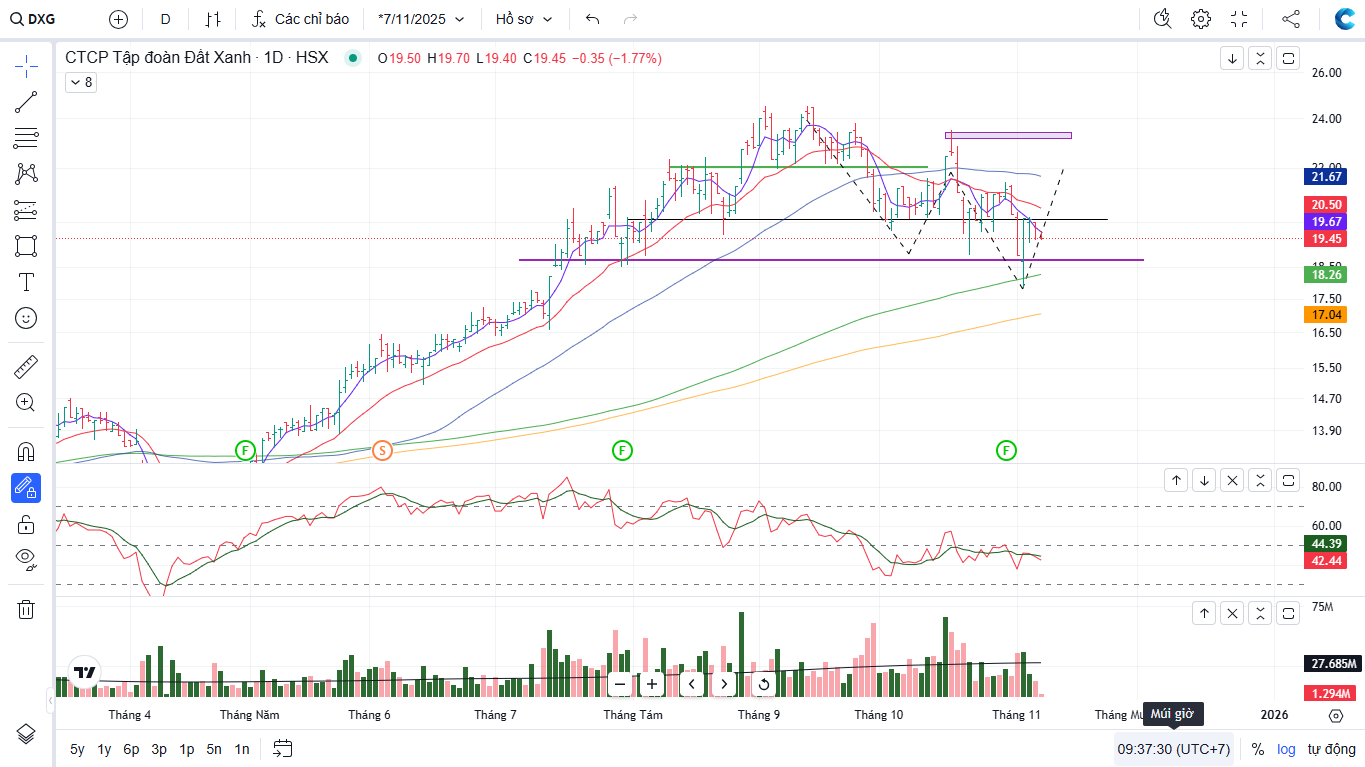The image size is (1365, 767).
Task: Select the trend line drawing tool
Action: click(26, 102)
